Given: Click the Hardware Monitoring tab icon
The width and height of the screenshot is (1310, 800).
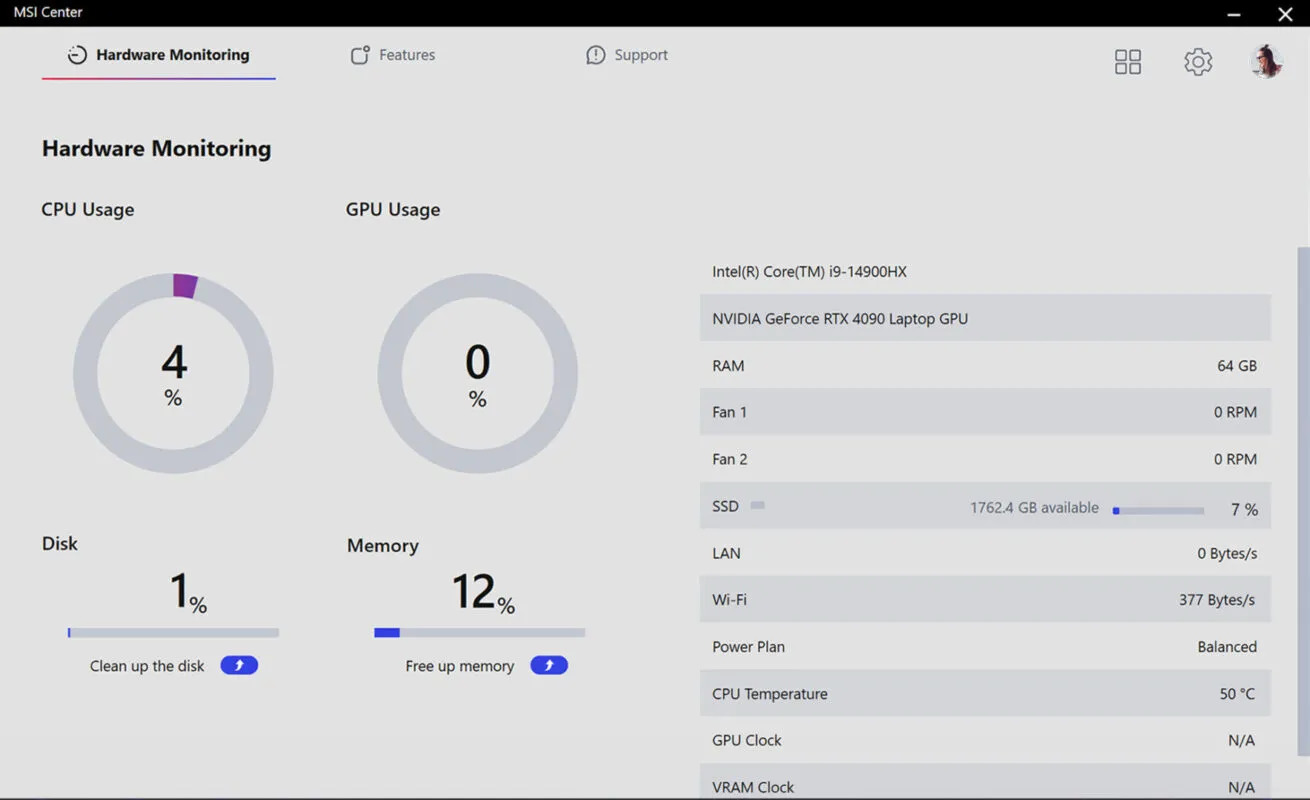Looking at the screenshot, I should coord(77,55).
